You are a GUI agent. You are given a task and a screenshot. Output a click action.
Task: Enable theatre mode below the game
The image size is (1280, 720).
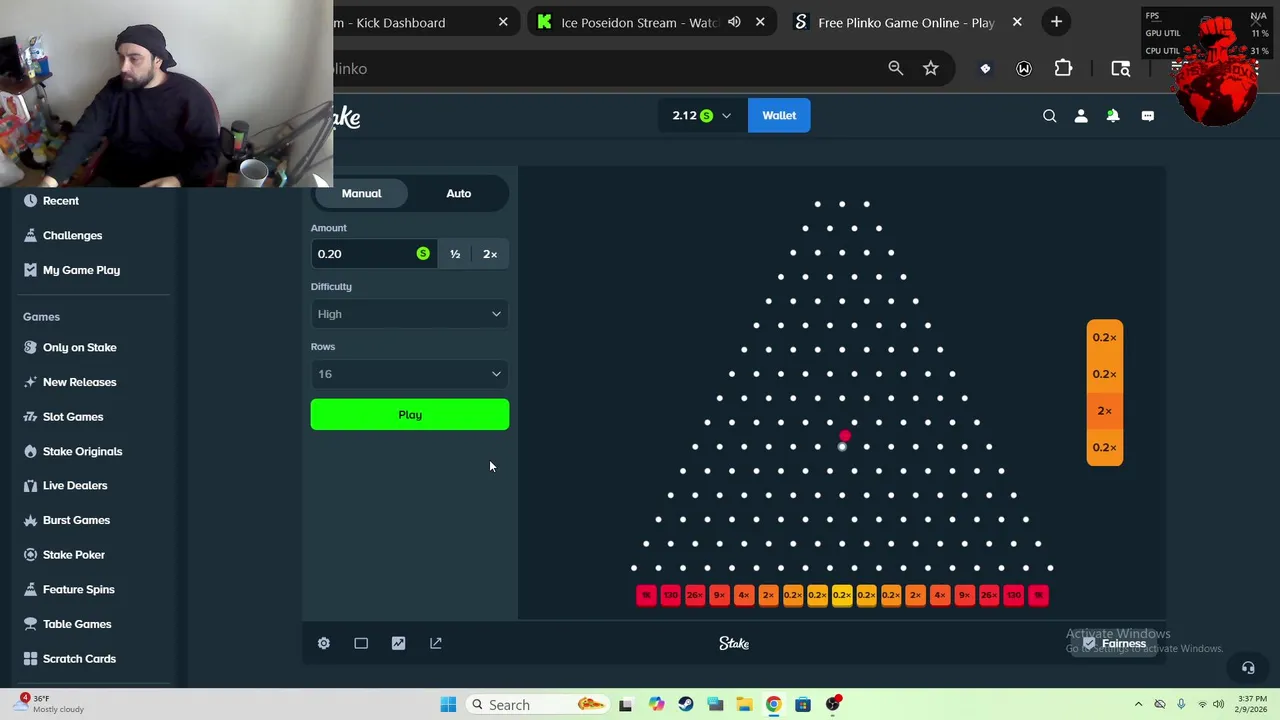(x=361, y=643)
